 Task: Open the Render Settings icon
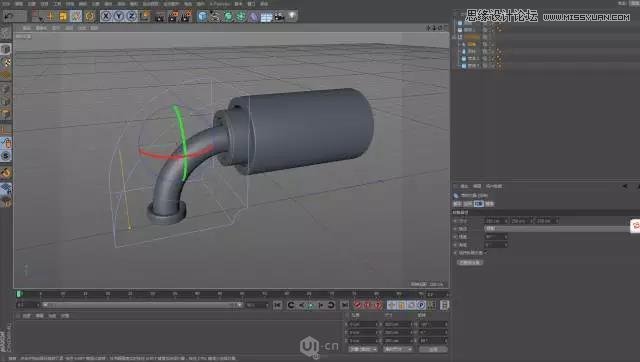(x=187, y=16)
